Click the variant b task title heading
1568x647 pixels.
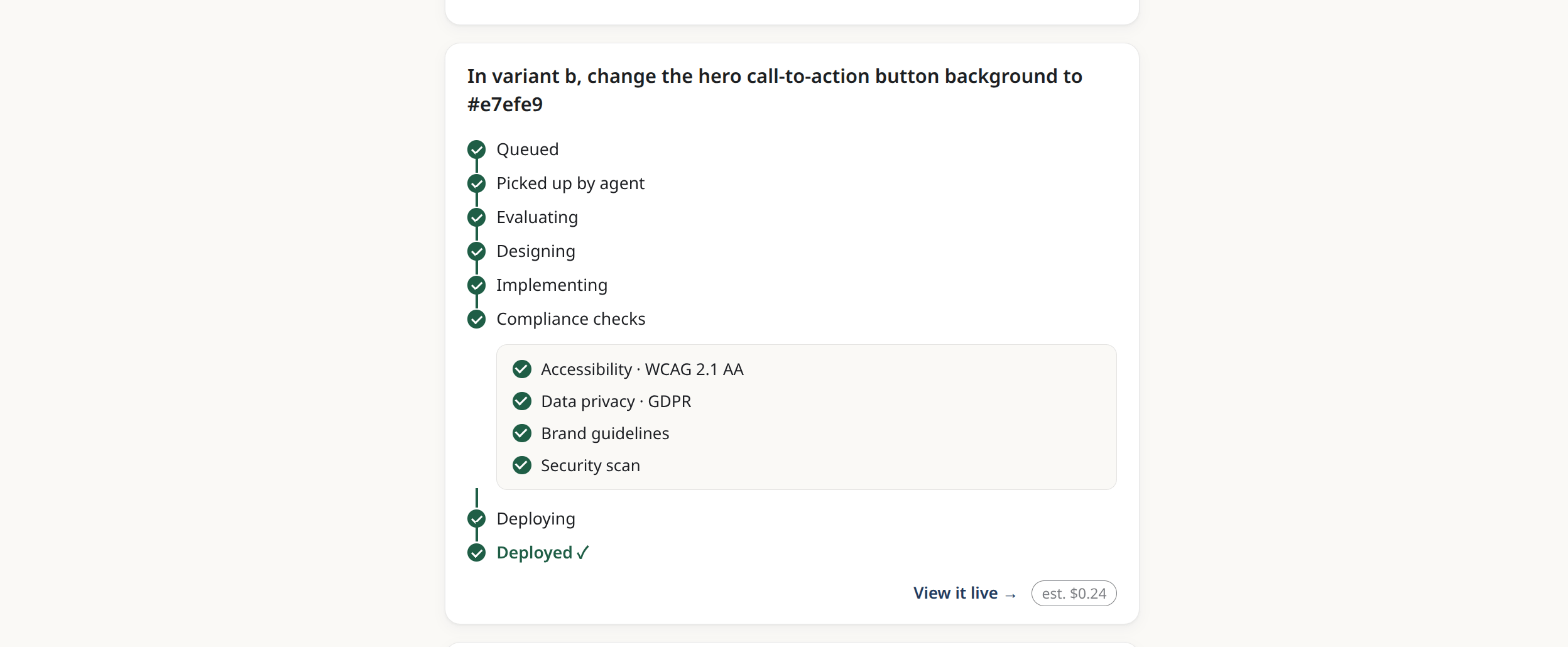pos(775,90)
